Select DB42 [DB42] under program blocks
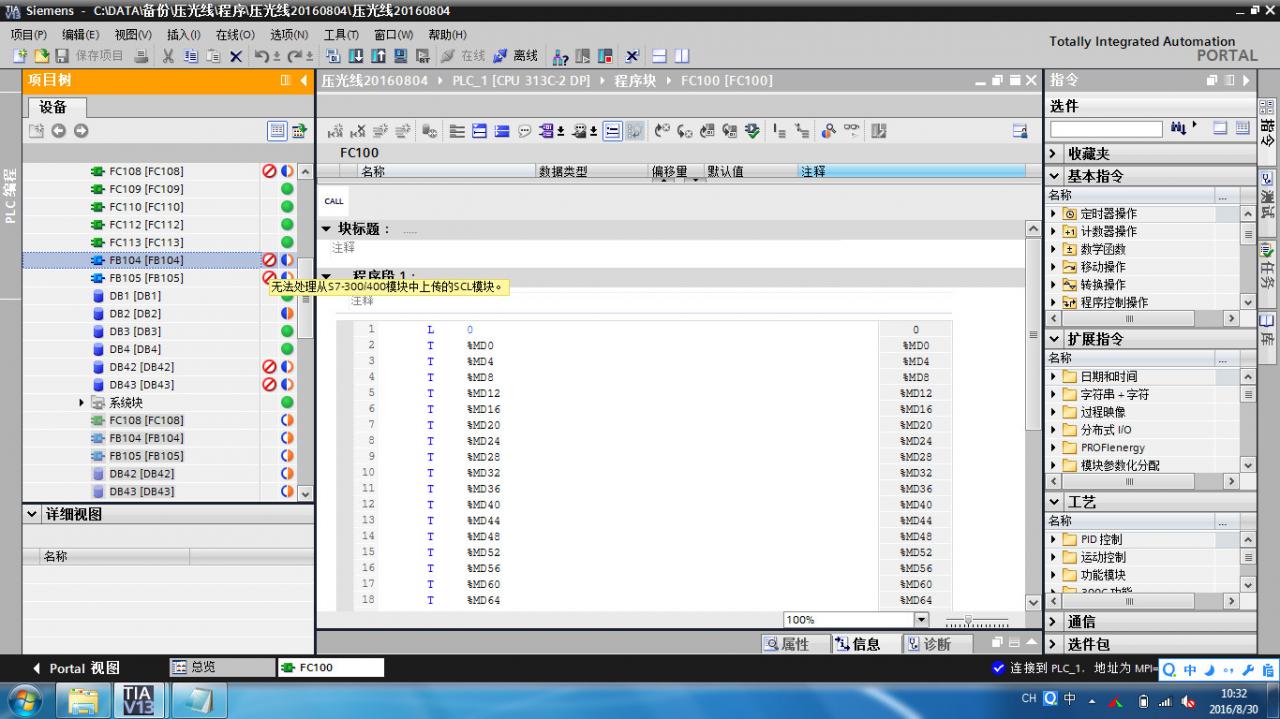 pos(141,367)
